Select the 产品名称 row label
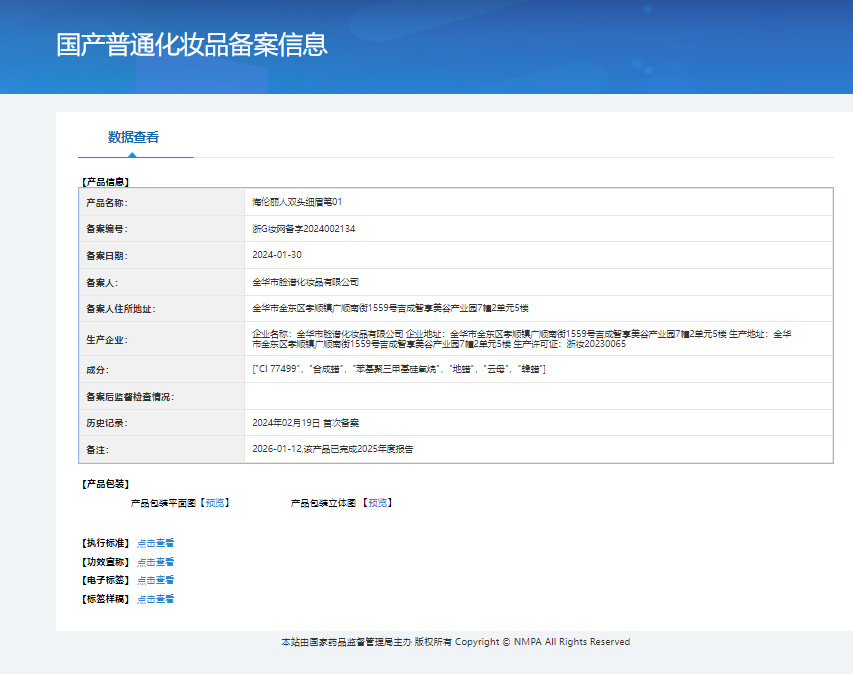Viewport: 853px width, 674px height. point(107,202)
